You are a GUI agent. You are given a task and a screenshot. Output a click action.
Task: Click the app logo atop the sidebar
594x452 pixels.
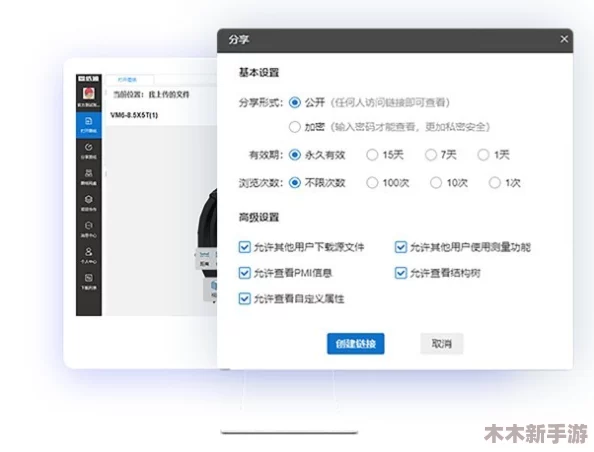coord(88,78)
